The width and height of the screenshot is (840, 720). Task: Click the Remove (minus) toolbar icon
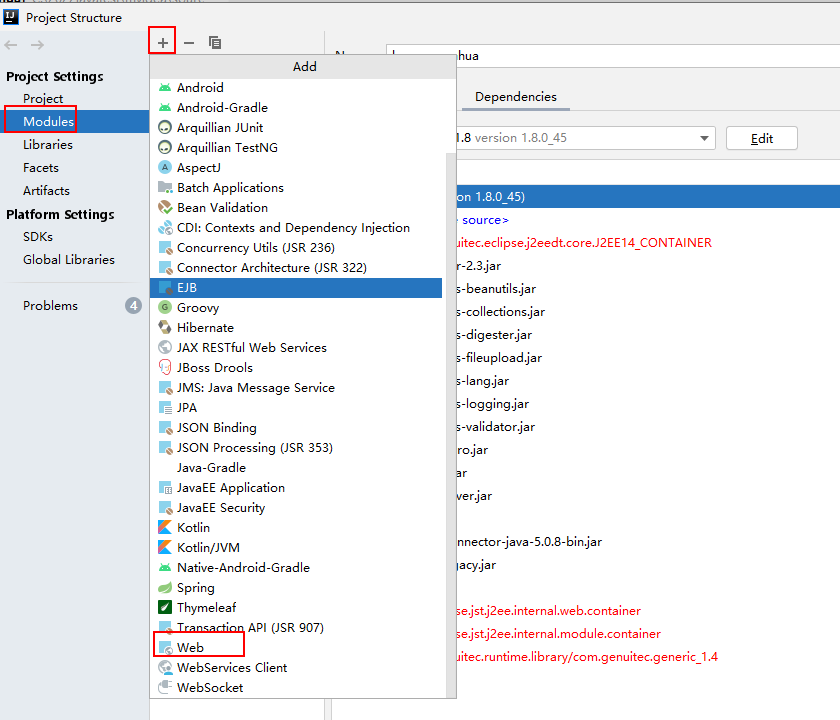tap(189, 42)
